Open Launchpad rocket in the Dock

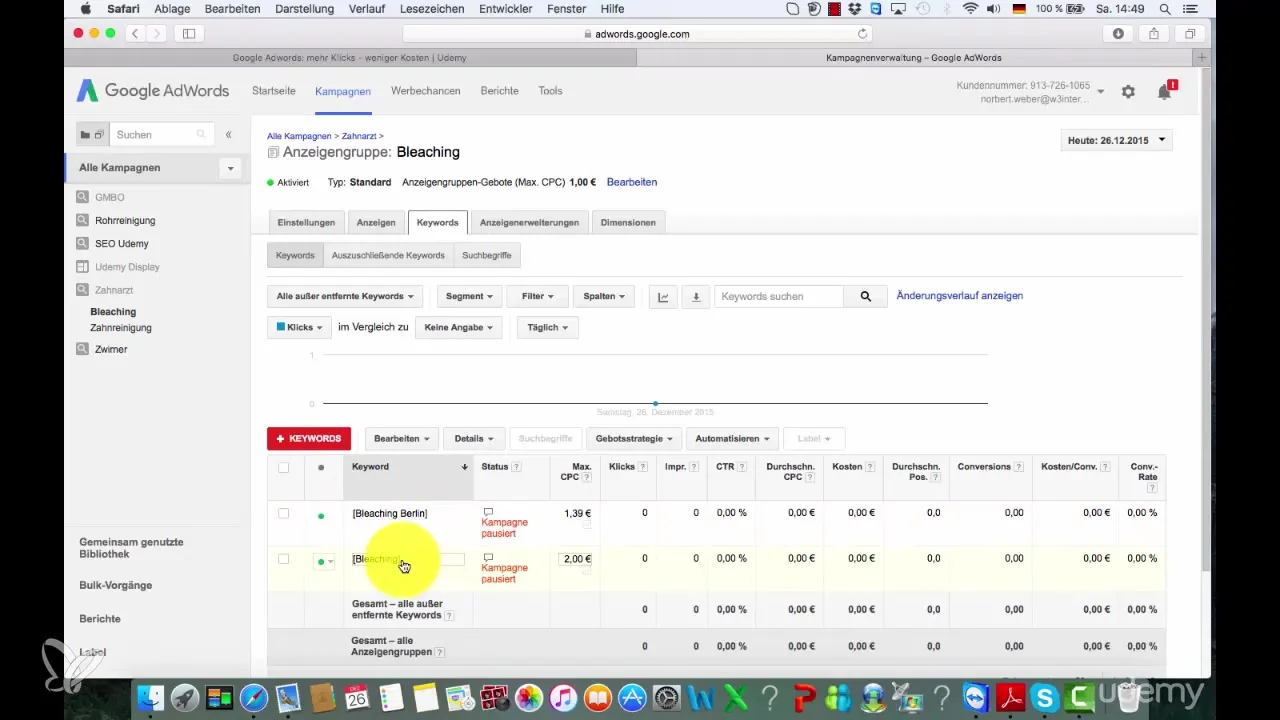(x=184, y=697)
